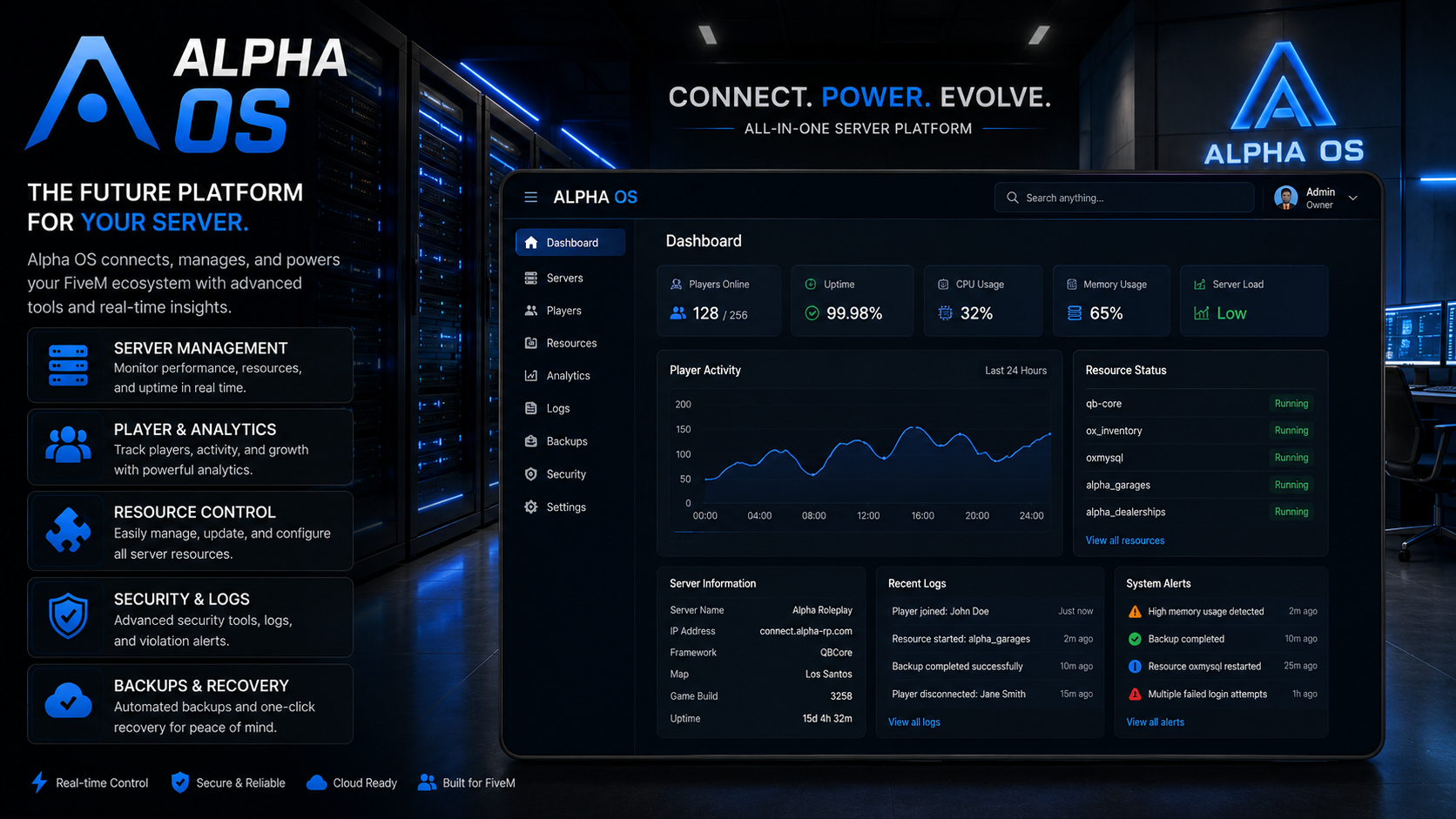Go to the Servers menu item

point(570,279)
